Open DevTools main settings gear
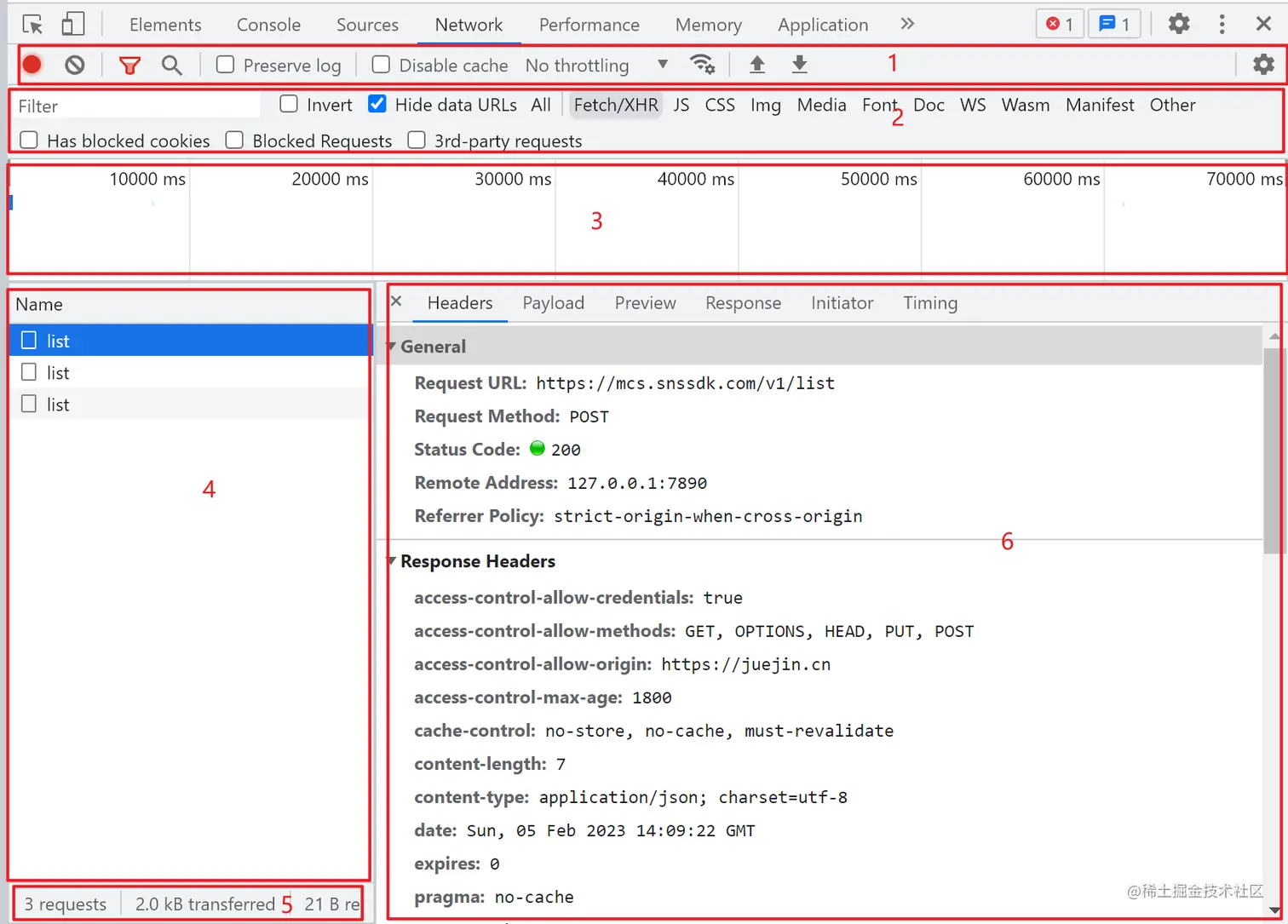 tap(1179, 24)
